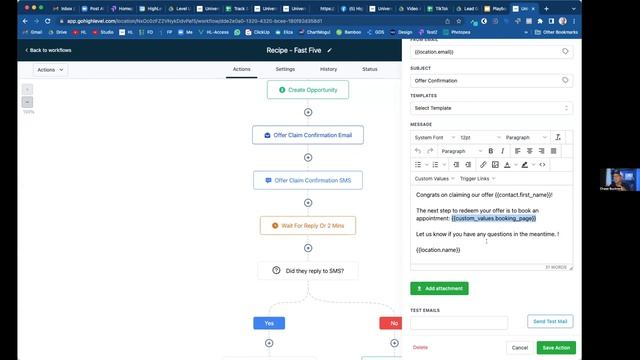Clear formatting with the Tx icon
Image resolution: width=640 pixels, height=360 pixels.
coord(558,137)
